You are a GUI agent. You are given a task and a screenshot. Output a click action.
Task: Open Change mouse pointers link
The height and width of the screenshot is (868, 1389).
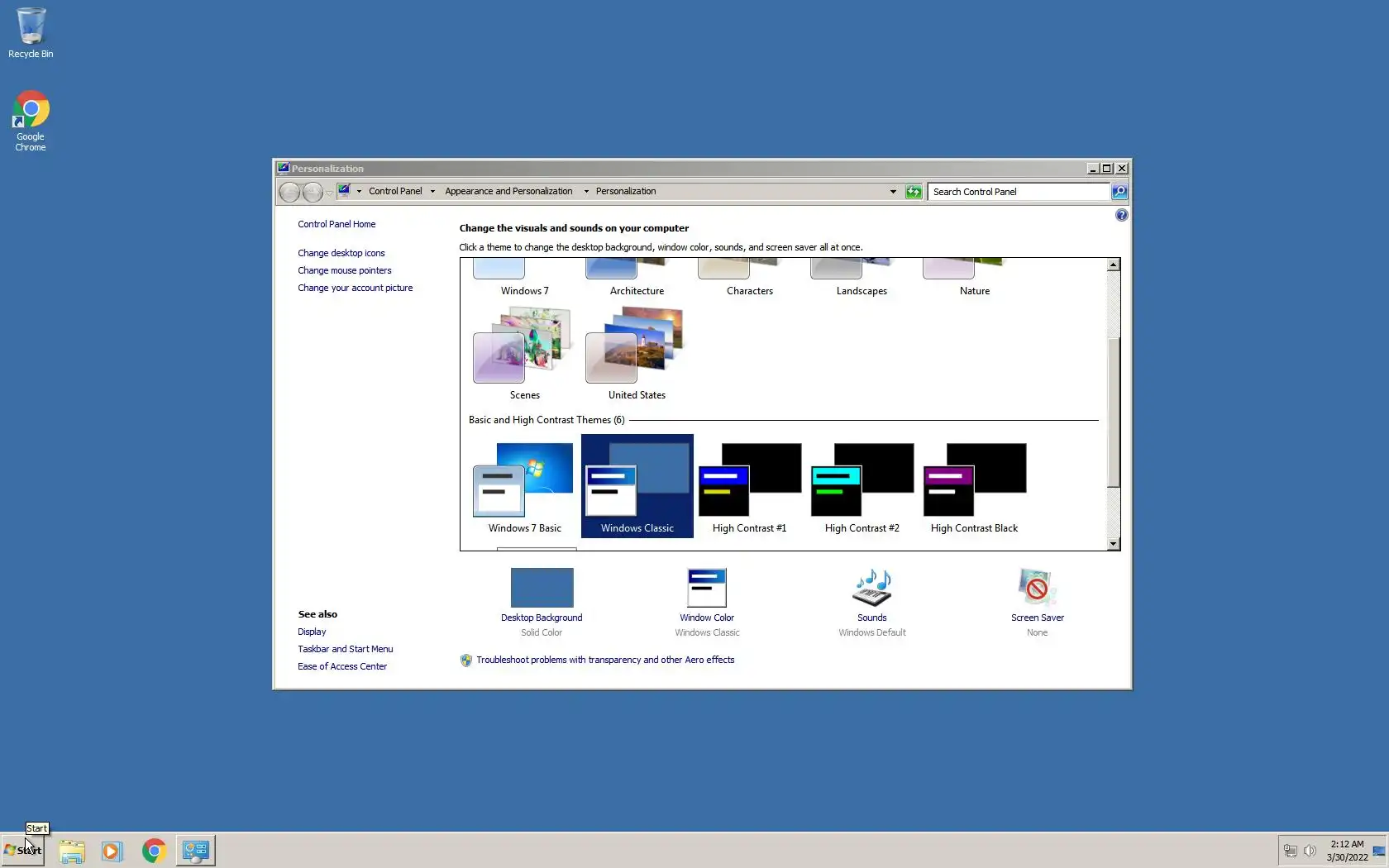coord(345,270)
